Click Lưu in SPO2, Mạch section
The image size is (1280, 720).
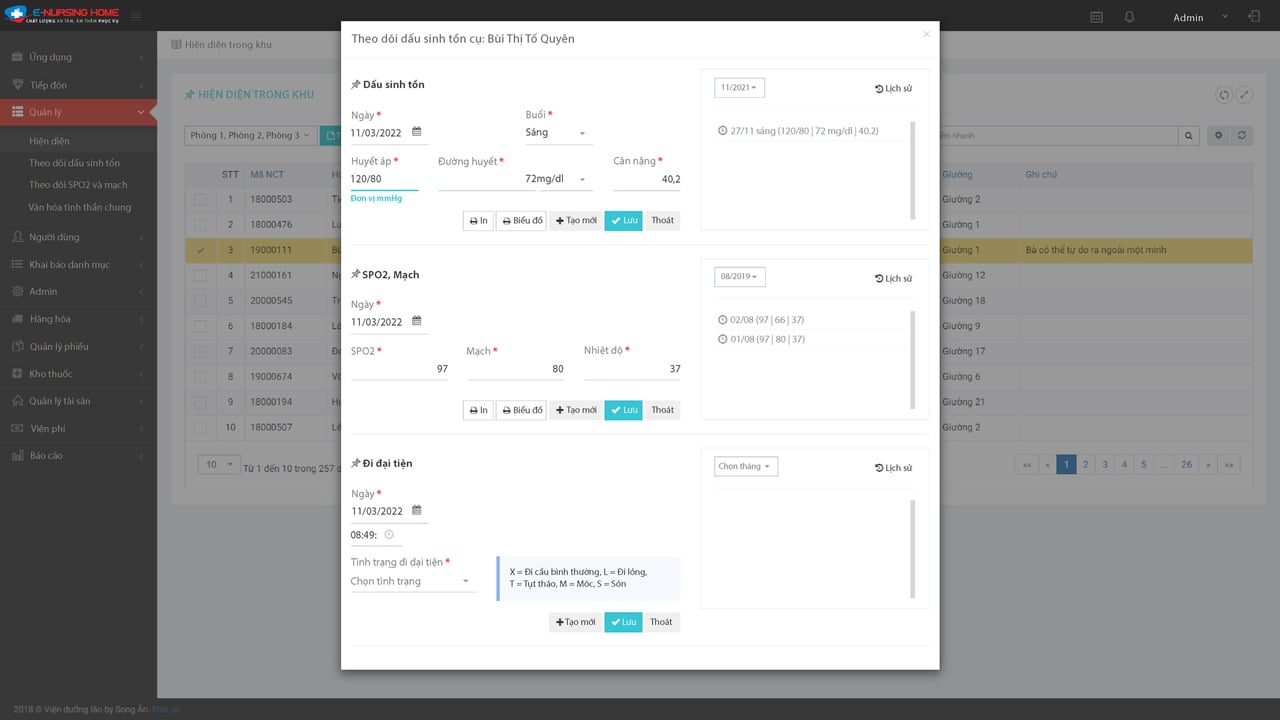coord(623,410)
